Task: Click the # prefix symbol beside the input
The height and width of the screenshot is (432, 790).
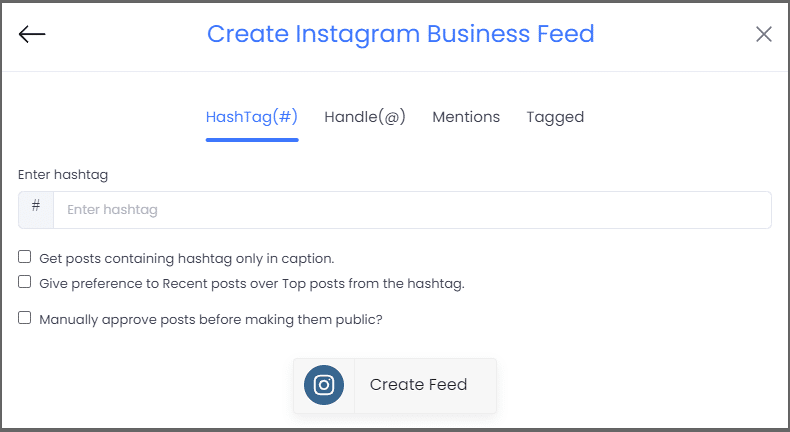Action: (36, 205)
